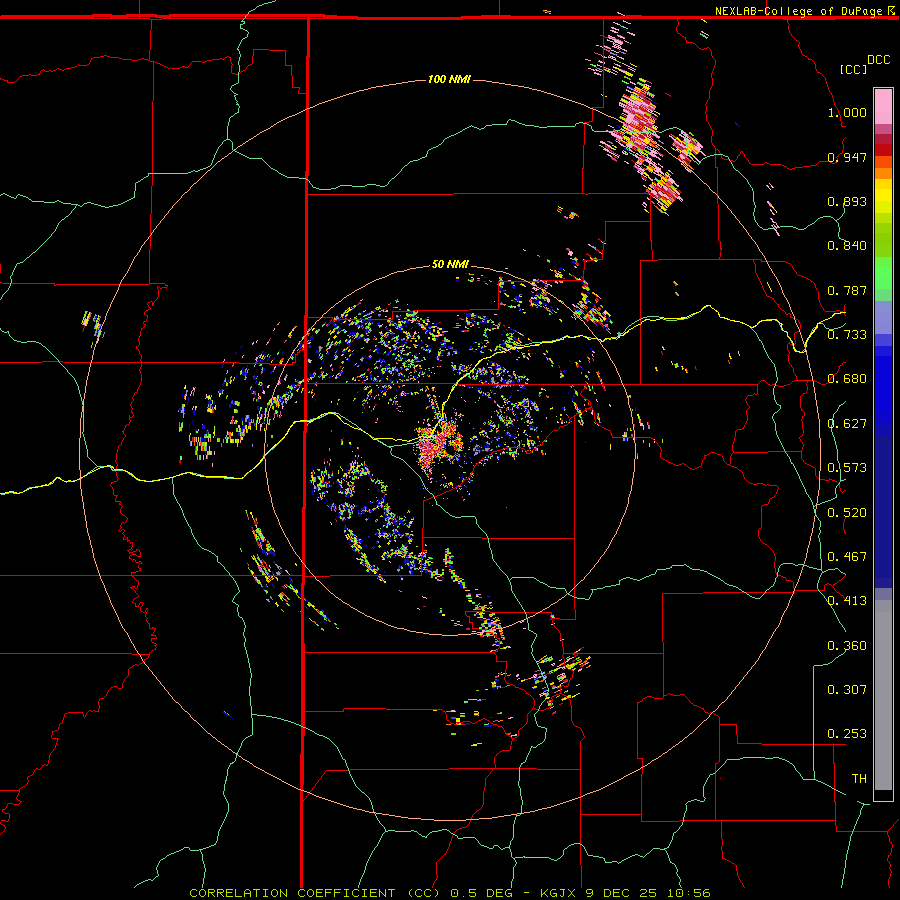This screenshot has width=900, height=900.
Task: Pick the lavender segment of the color bar
Action: [883, 317]
